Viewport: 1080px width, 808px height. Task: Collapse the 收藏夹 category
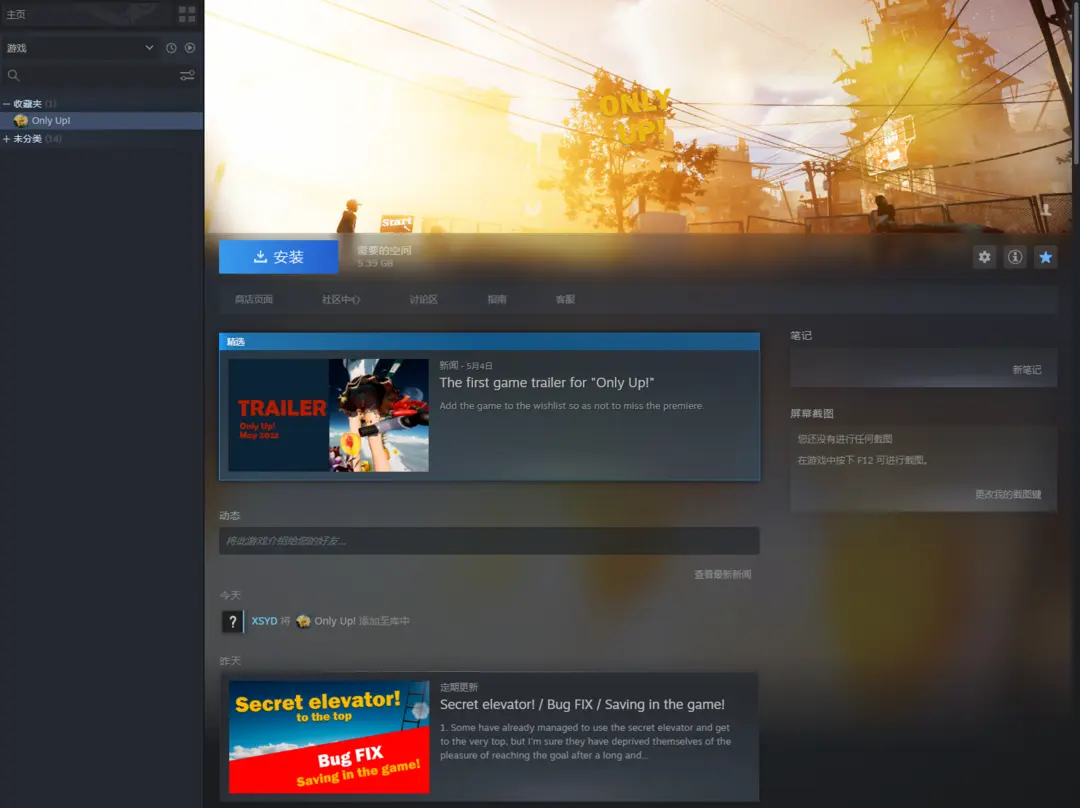pos(6,103)
